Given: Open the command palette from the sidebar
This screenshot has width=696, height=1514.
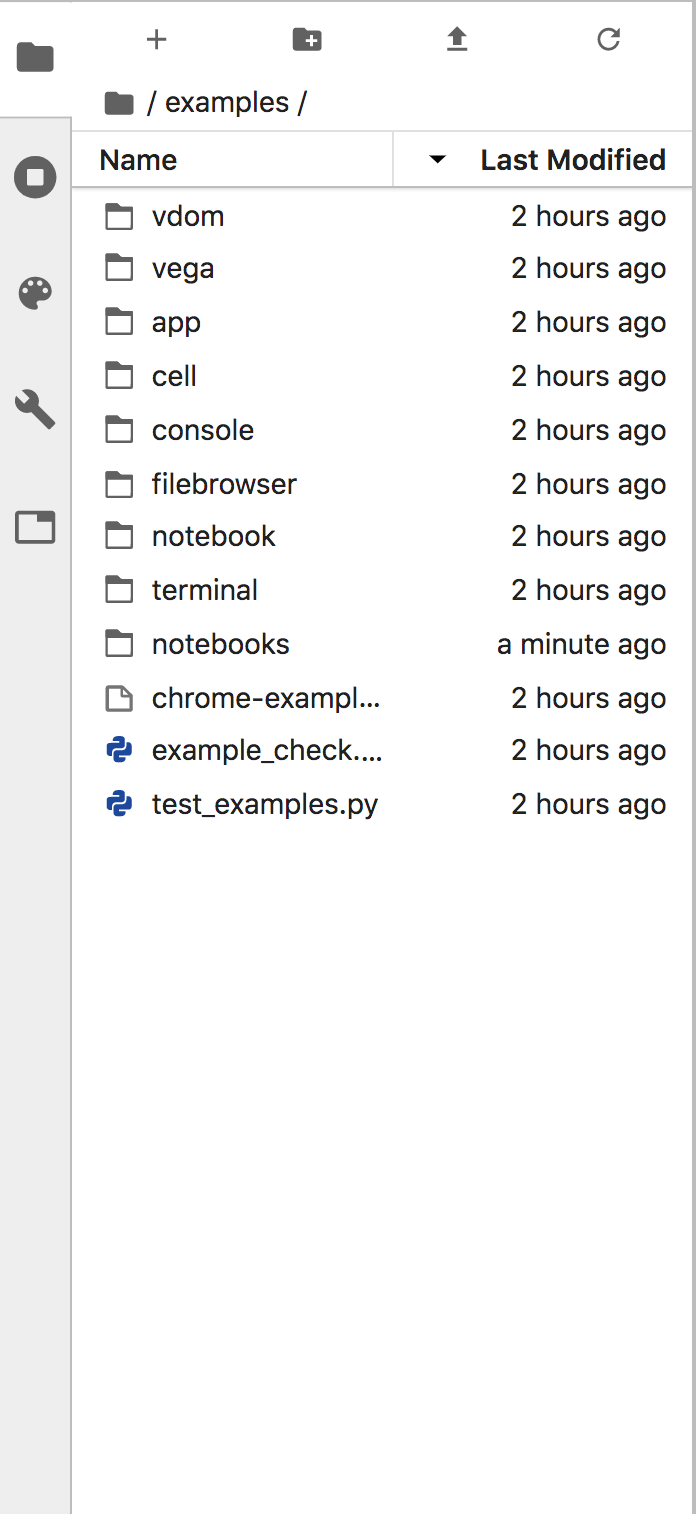Looking at the screenshot, I should pyautogui.click(x=34, y=293).
